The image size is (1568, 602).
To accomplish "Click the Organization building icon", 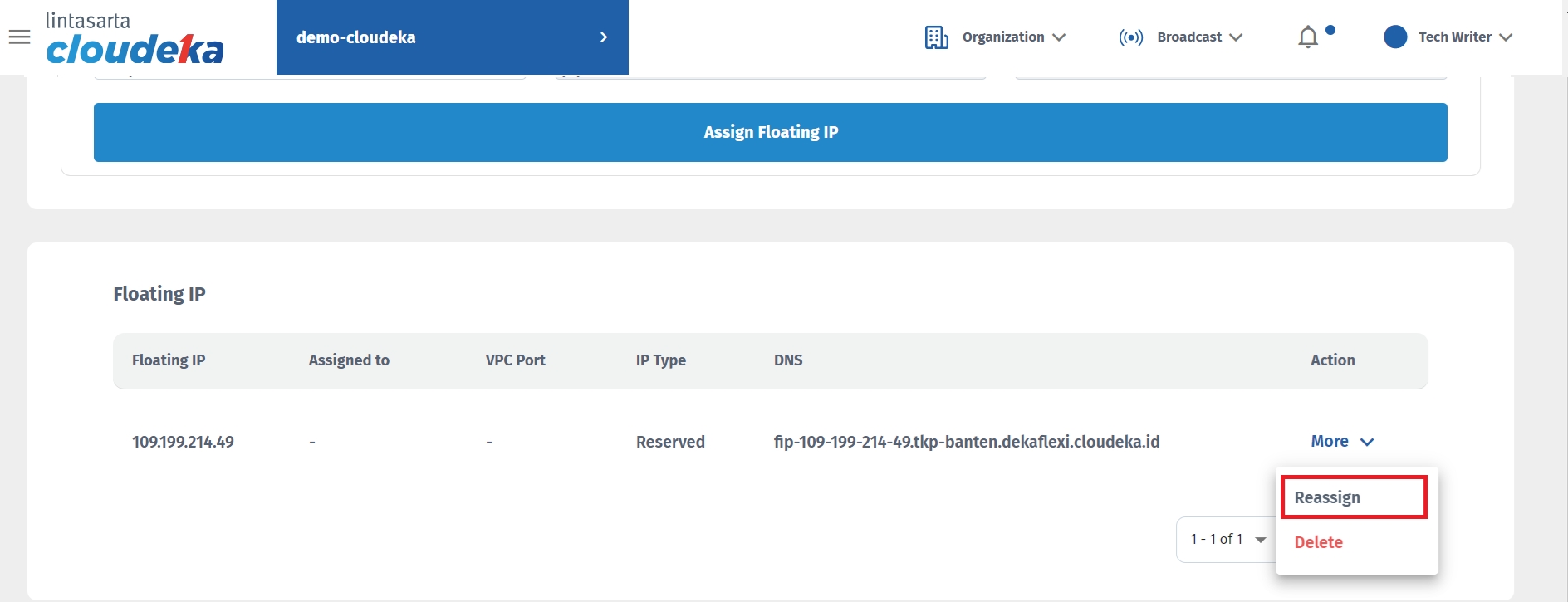I will (x=936, y=37).
